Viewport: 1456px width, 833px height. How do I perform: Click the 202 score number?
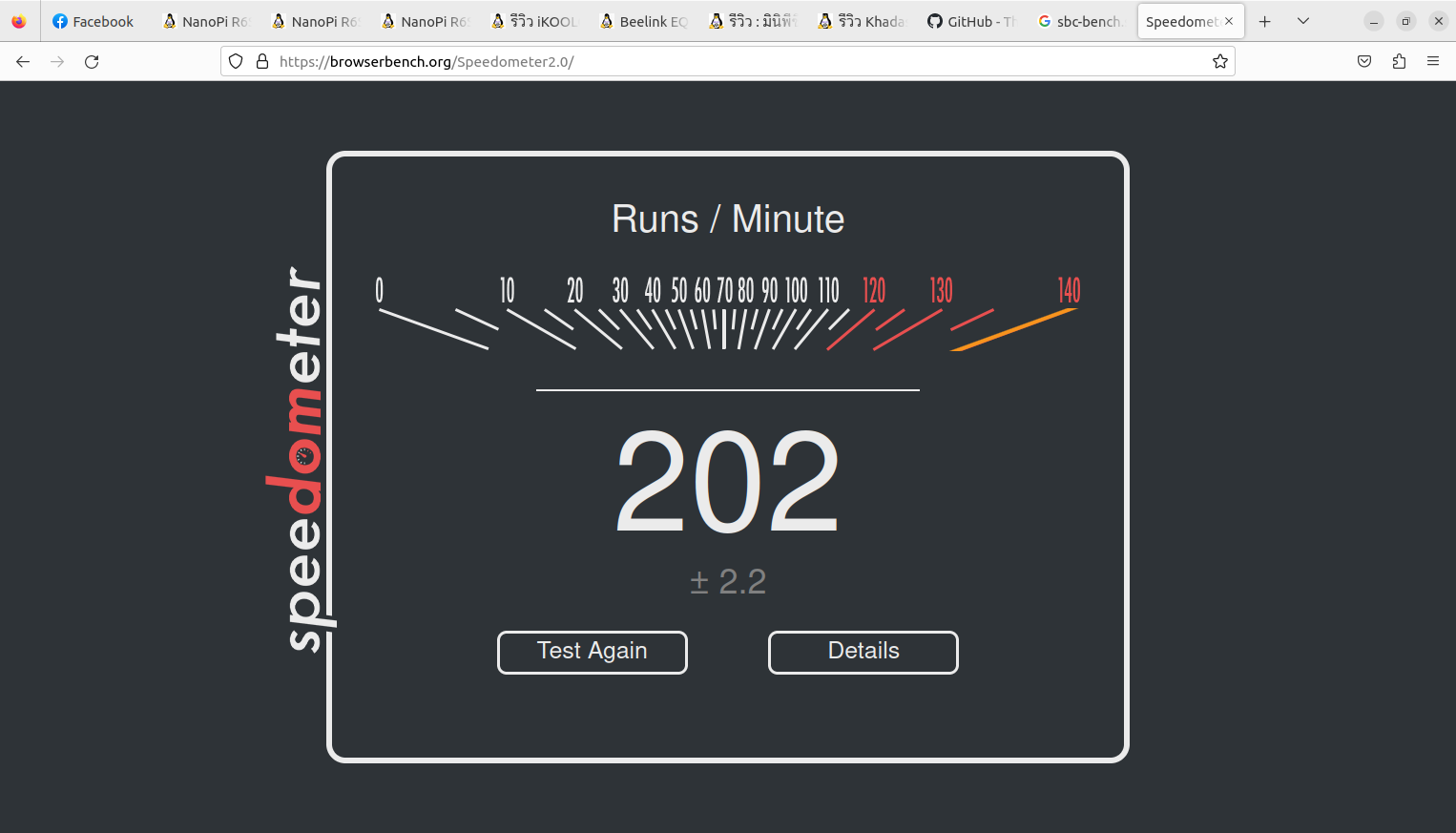(x=728, y=482)
